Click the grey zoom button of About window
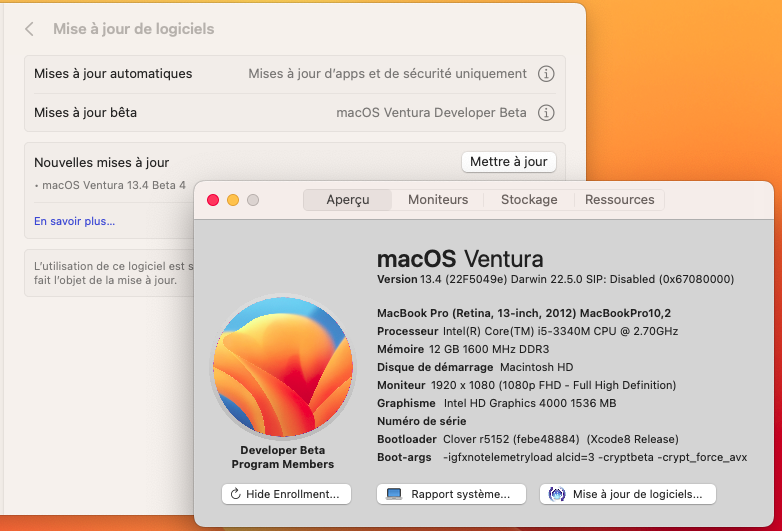782x531 pixels. tap(253, 200)
